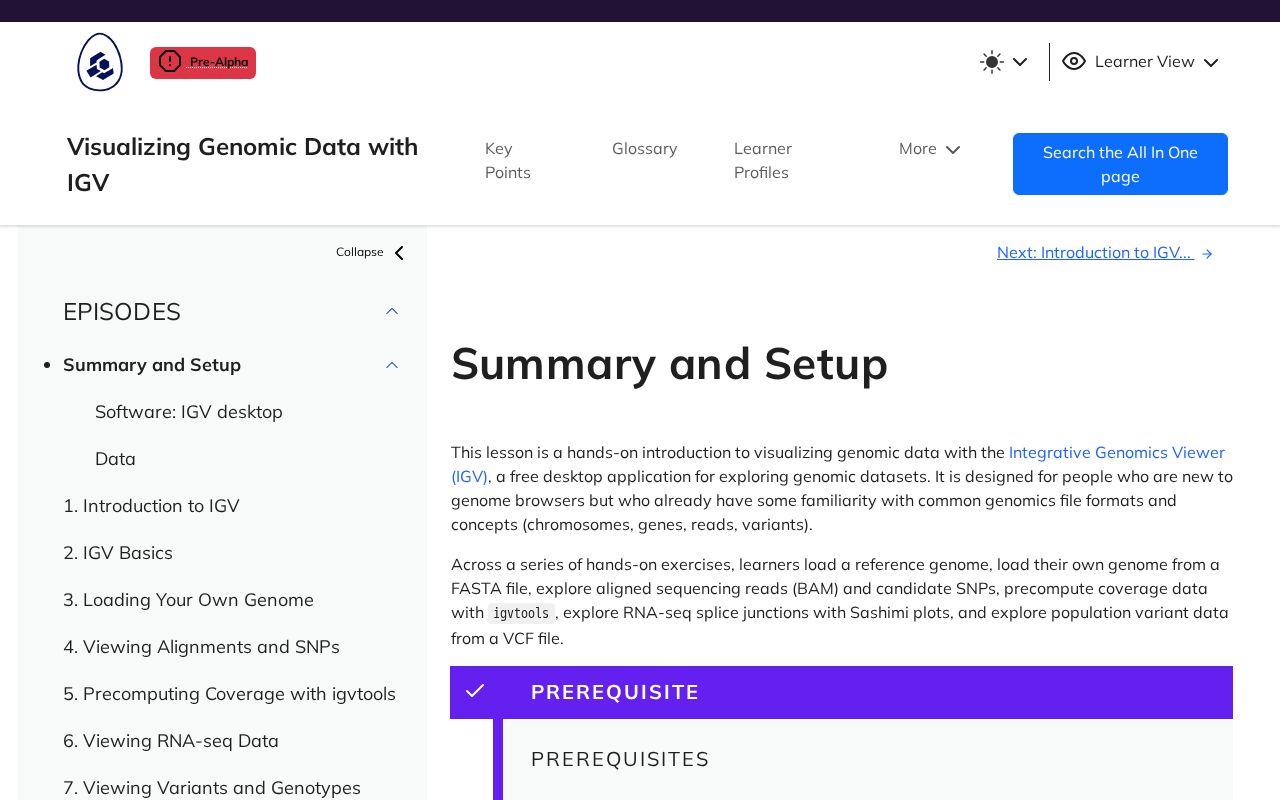Open the Key Points page
1280x800 pixels.
(x=508, y=160)
